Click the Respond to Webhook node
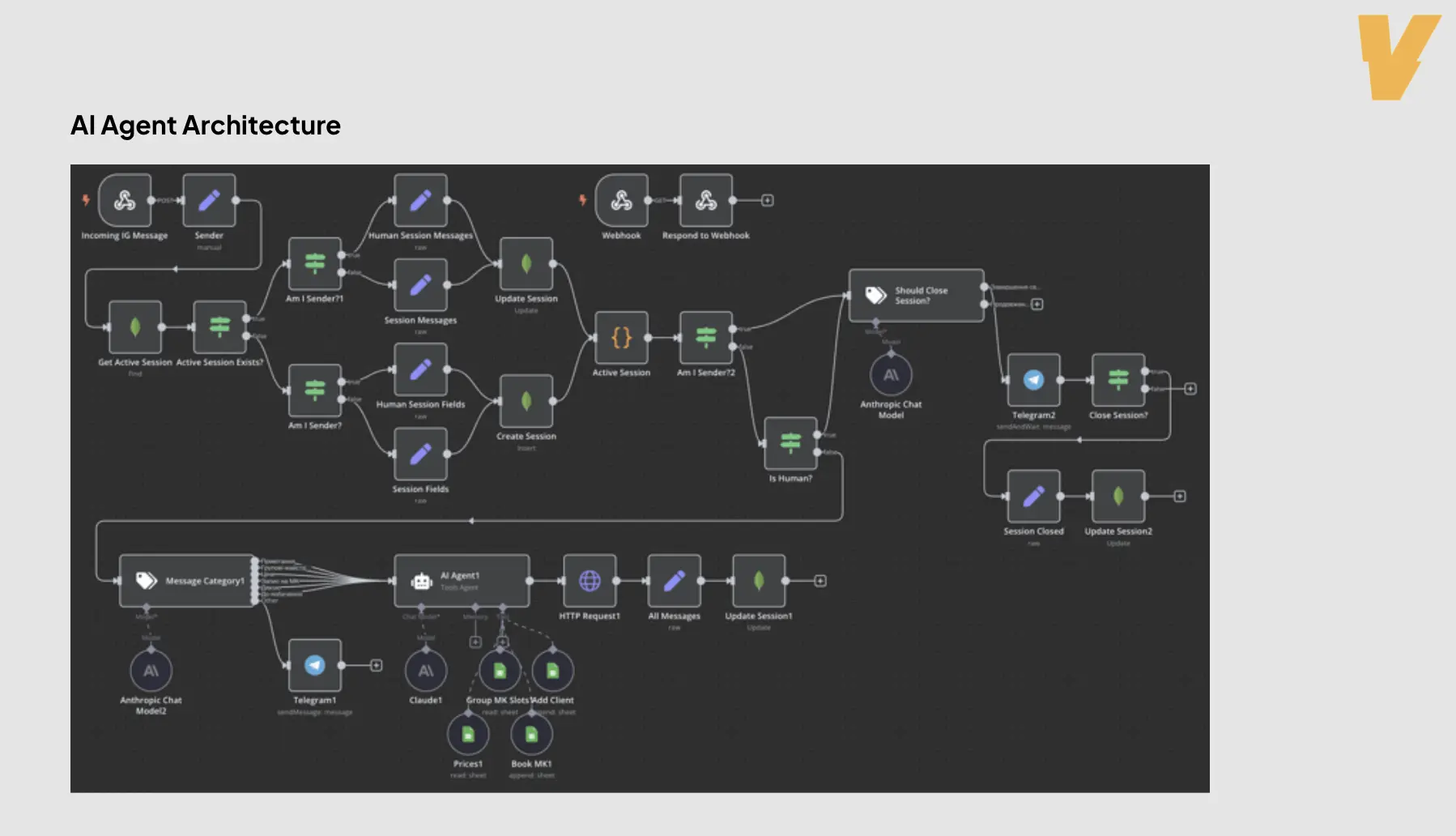This screenshot has width=1456, height=836. 705,202
